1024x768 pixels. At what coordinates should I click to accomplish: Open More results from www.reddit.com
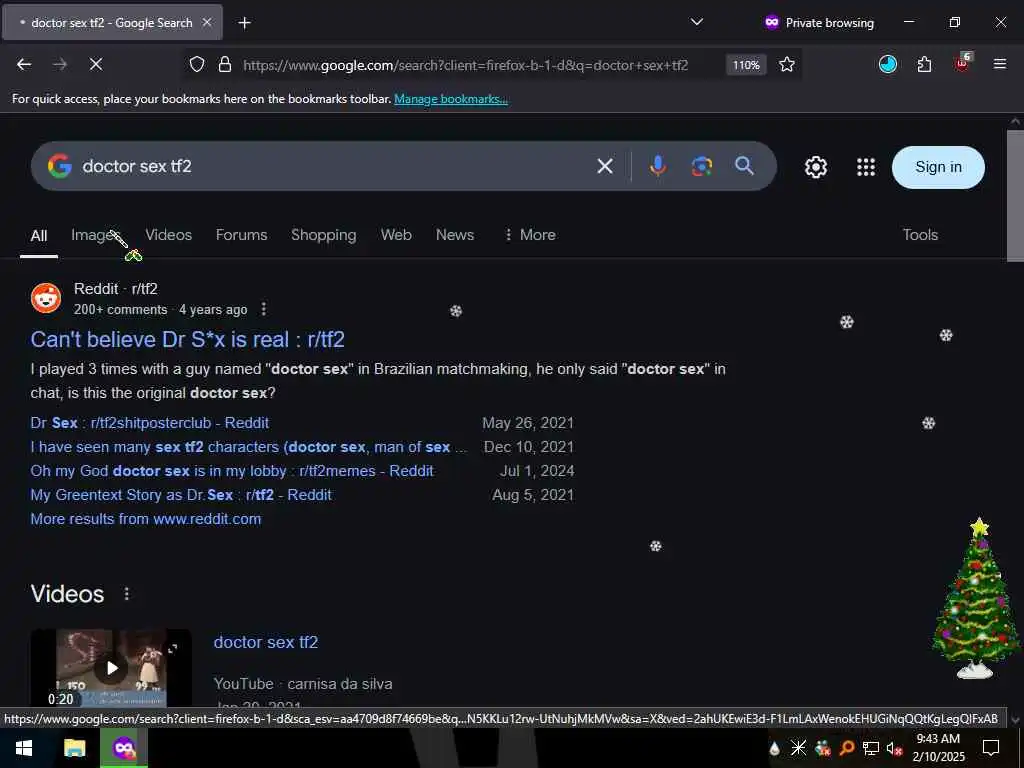(x=146, y=519)
